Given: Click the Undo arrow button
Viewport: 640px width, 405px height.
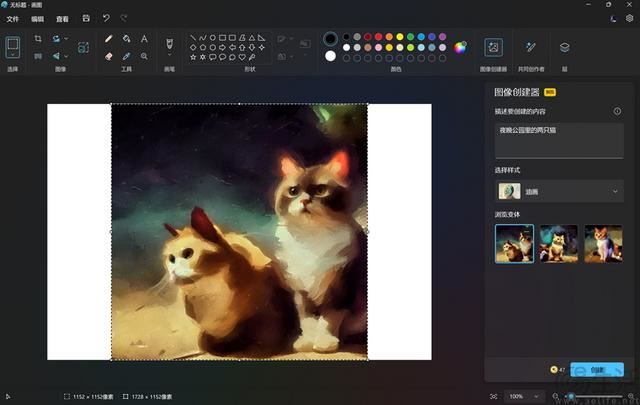Looking at the screenshot, I should point(106,18).
